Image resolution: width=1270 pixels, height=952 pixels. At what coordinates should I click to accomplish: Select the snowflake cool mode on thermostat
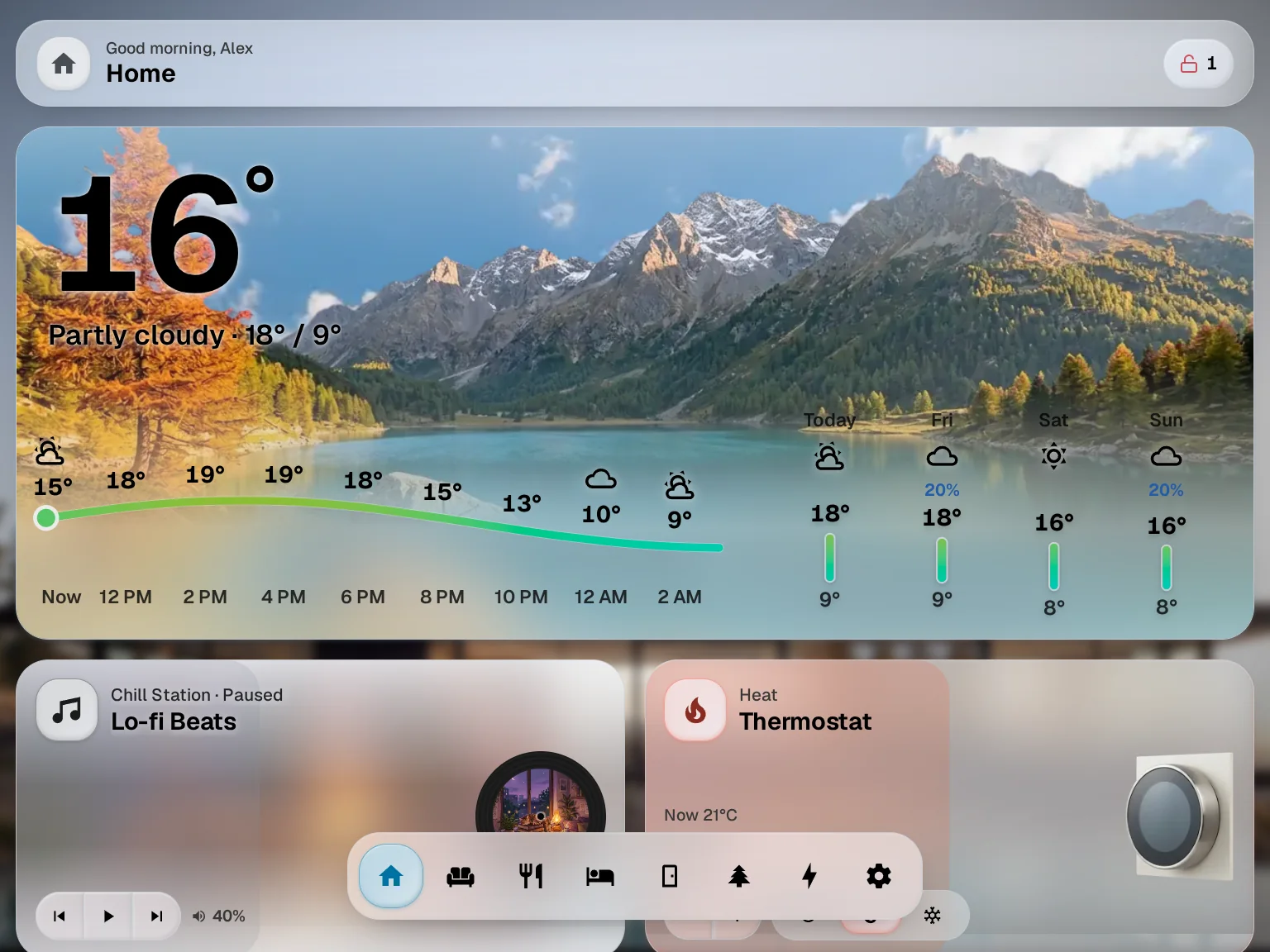click(933, 916)
